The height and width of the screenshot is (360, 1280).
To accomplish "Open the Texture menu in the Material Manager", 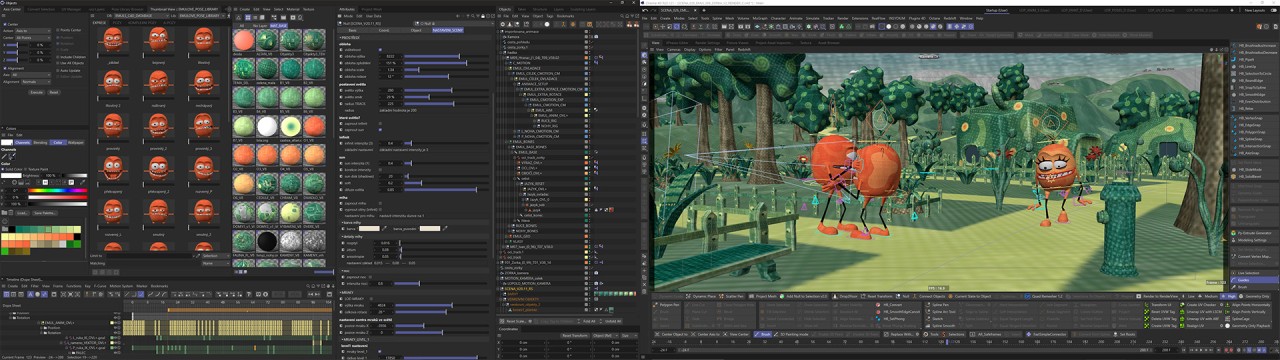I will tap(308, 9).
